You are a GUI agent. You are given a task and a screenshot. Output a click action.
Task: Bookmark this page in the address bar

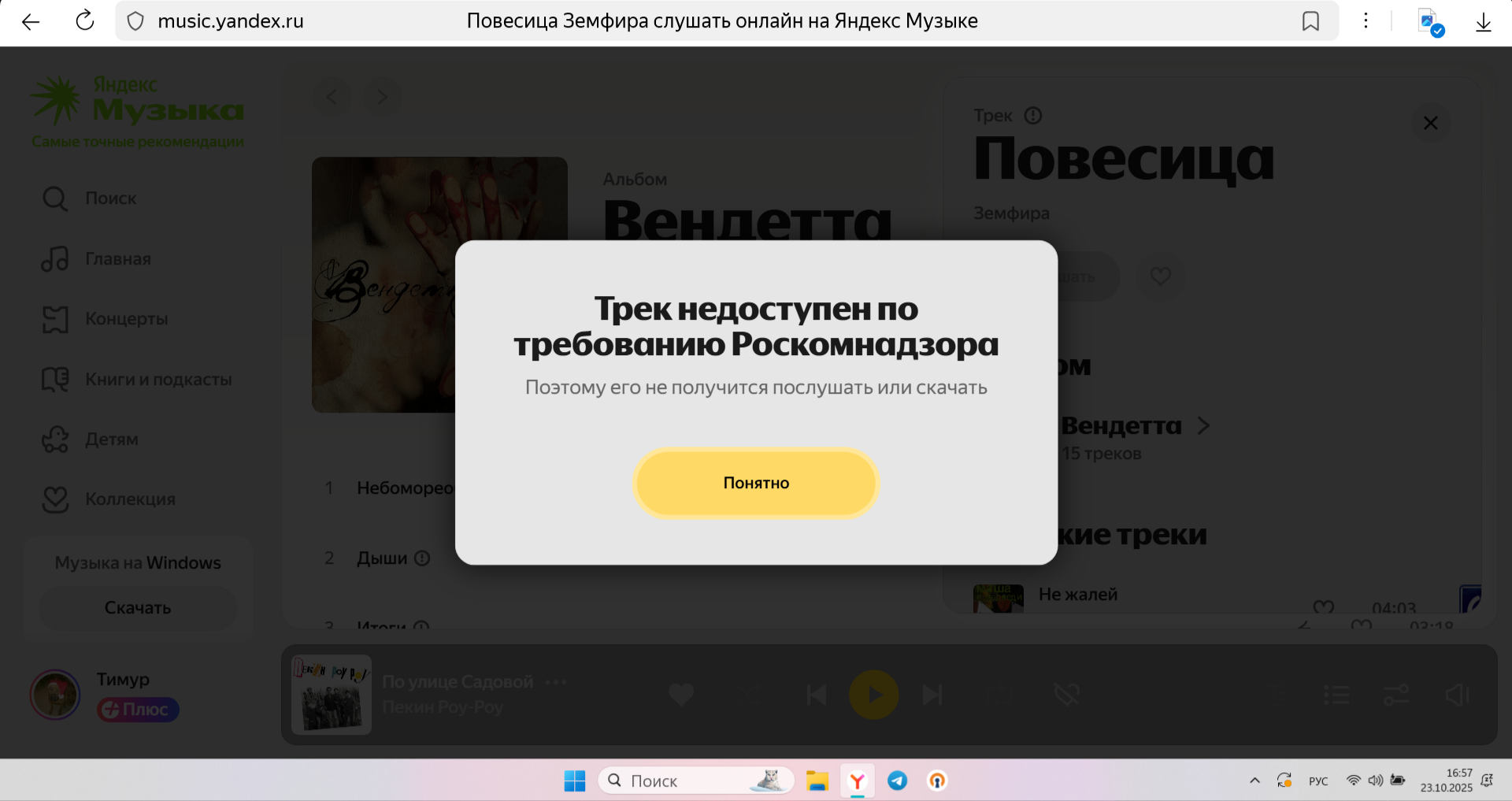pos(1310,21)
